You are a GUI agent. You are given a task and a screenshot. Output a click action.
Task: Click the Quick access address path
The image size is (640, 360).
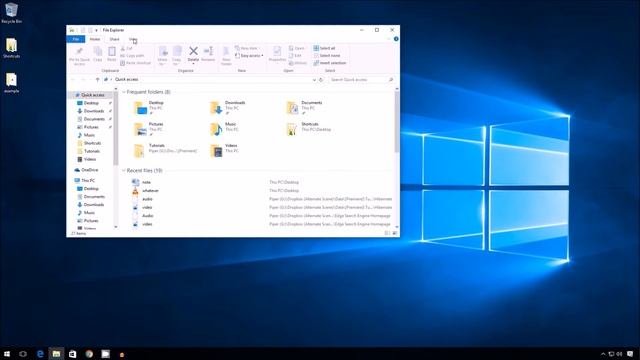pos(127,80)
